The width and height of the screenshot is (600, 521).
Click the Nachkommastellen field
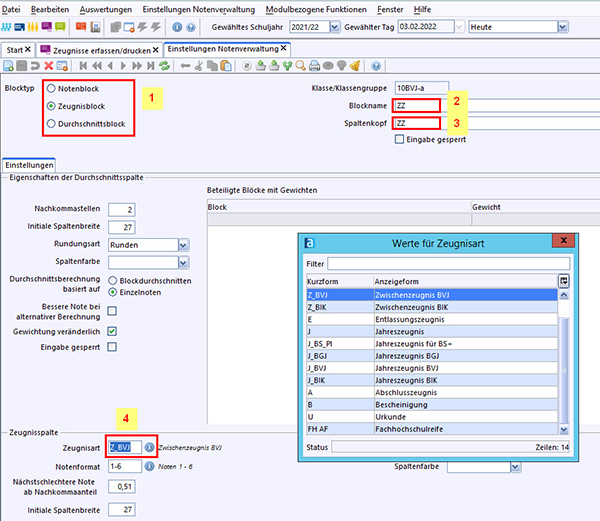click(122, 209)
